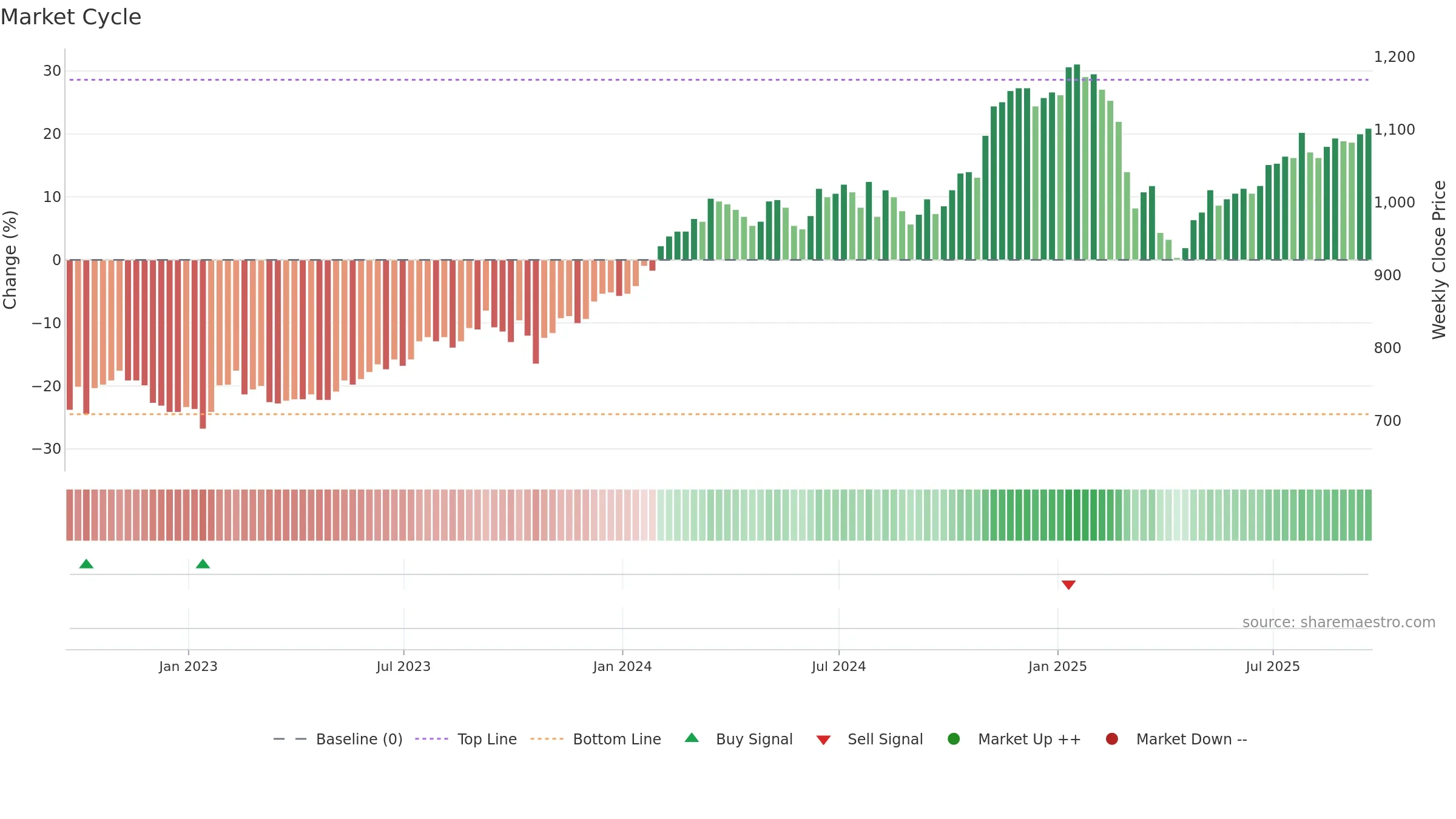Toggle the Market Up ++ legend entry
Screen dimensions: 1456x819
1014,740
